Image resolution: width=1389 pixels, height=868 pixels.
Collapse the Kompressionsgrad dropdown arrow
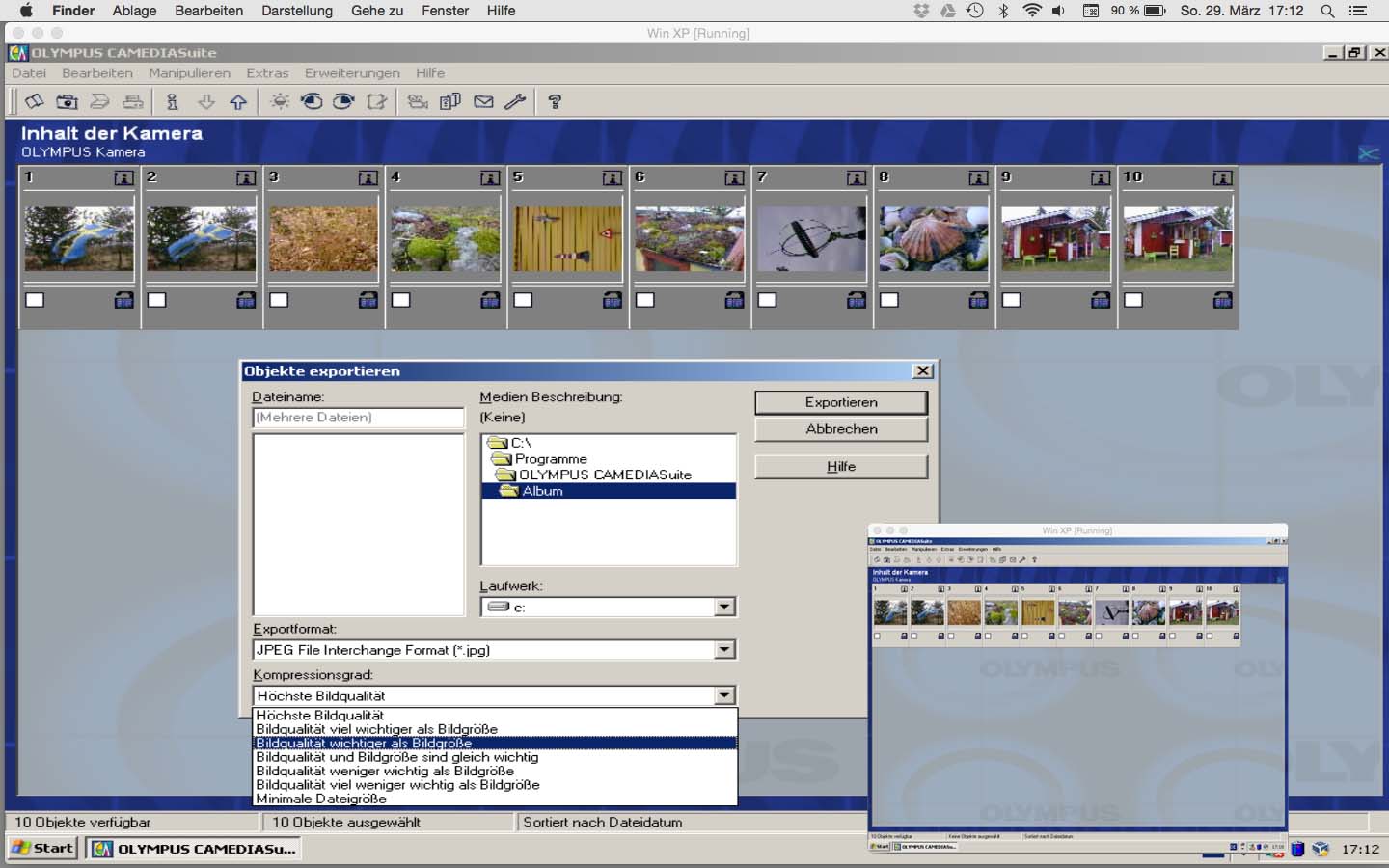click(724, 695)
